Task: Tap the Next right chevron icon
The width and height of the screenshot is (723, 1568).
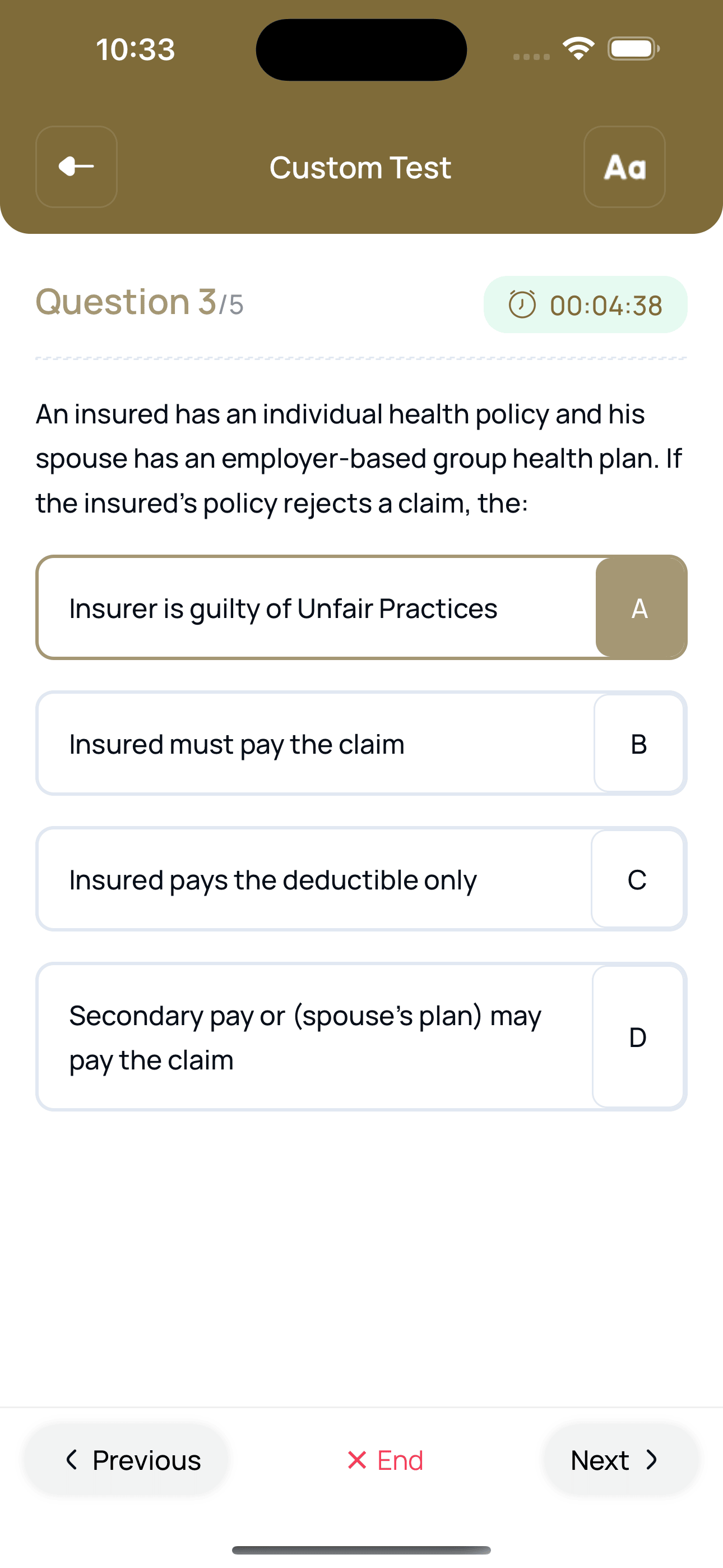Action: 652,1460
